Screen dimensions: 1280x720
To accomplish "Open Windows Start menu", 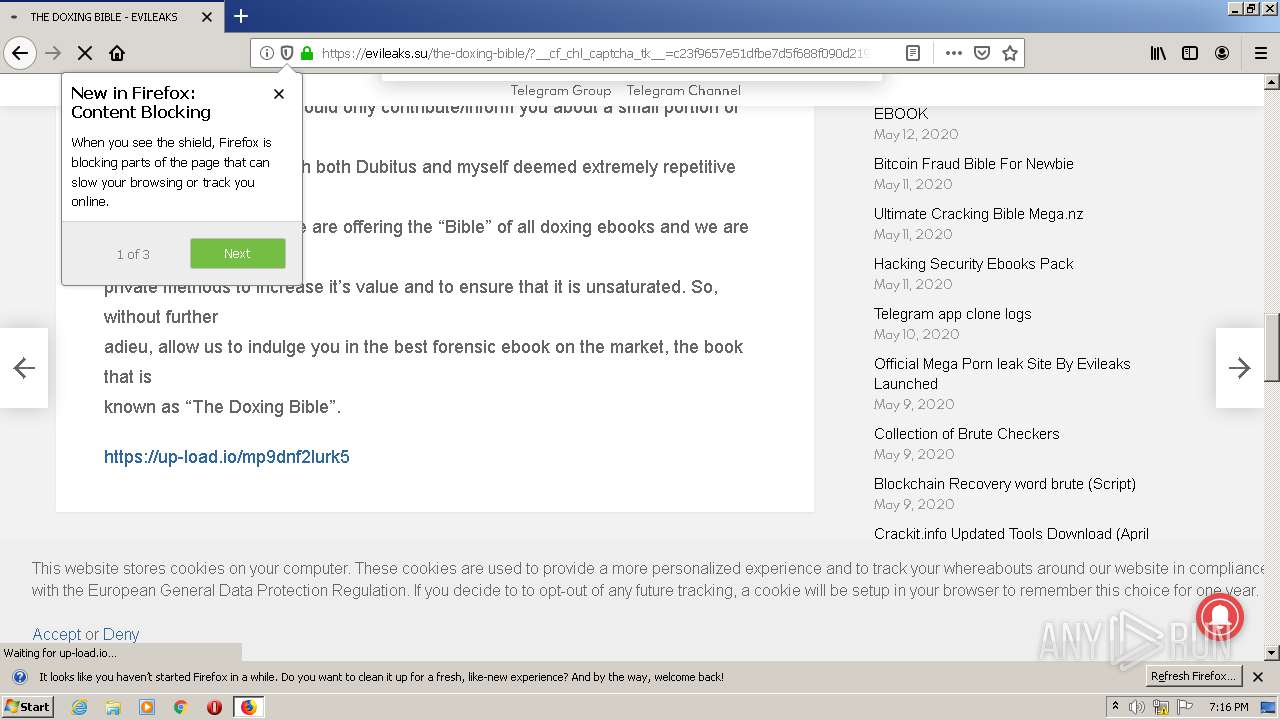I will point(28,707).
